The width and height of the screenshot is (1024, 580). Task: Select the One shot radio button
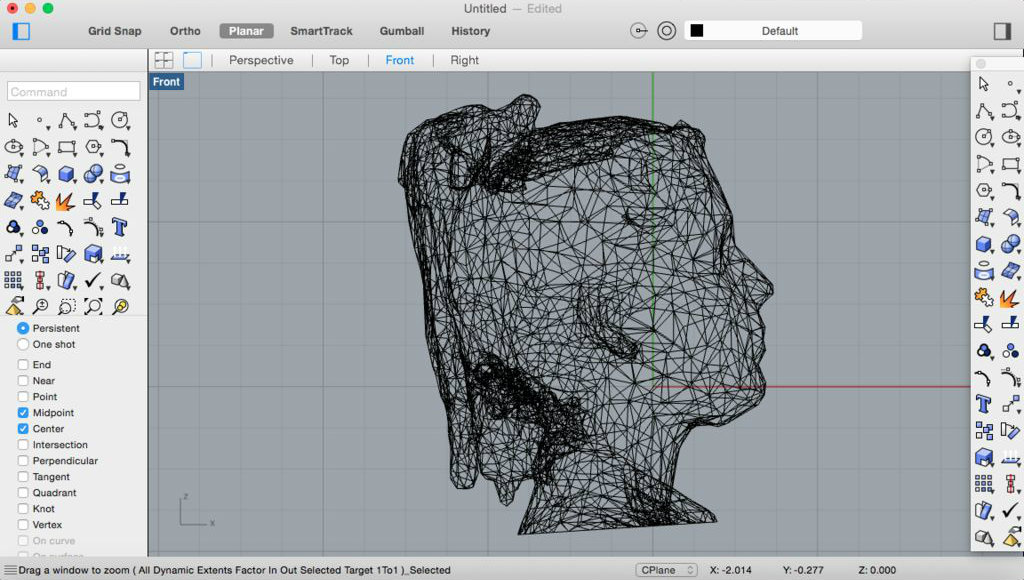[23, 344]
